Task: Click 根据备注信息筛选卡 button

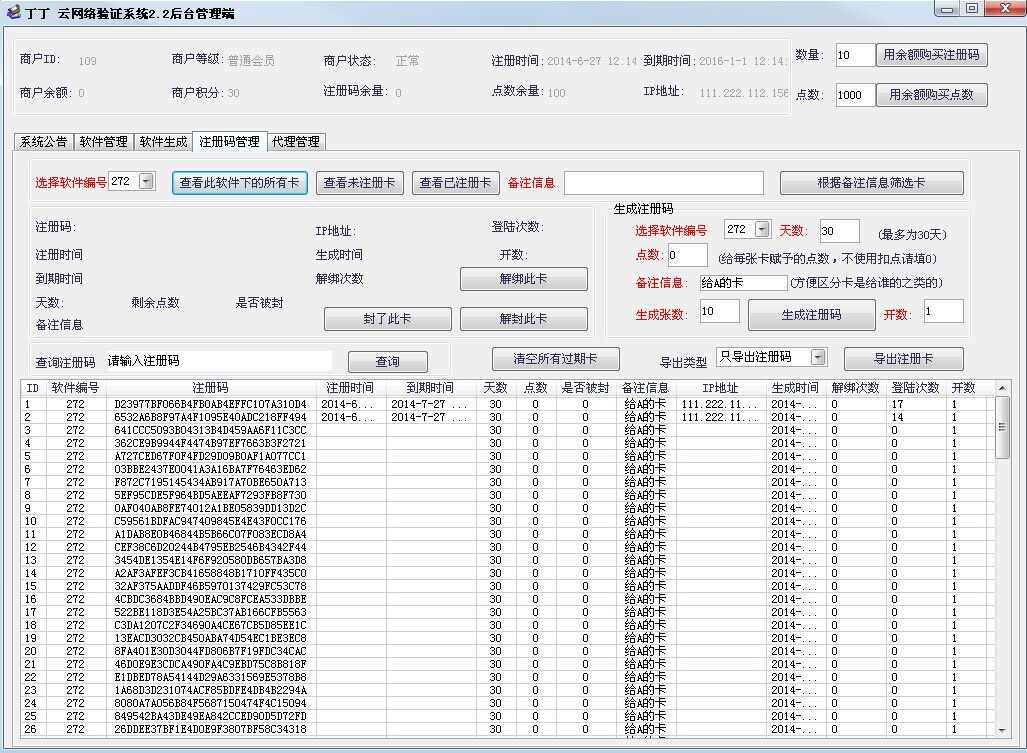Action: click(871, 183)
